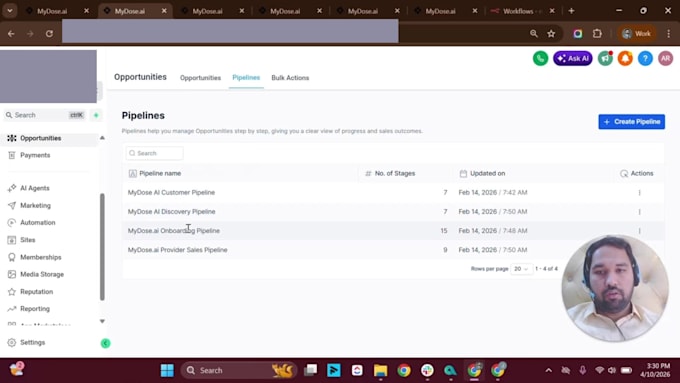Click sidebar scroll up arrow
Screen dimensions: 680x383
point(102,138)
